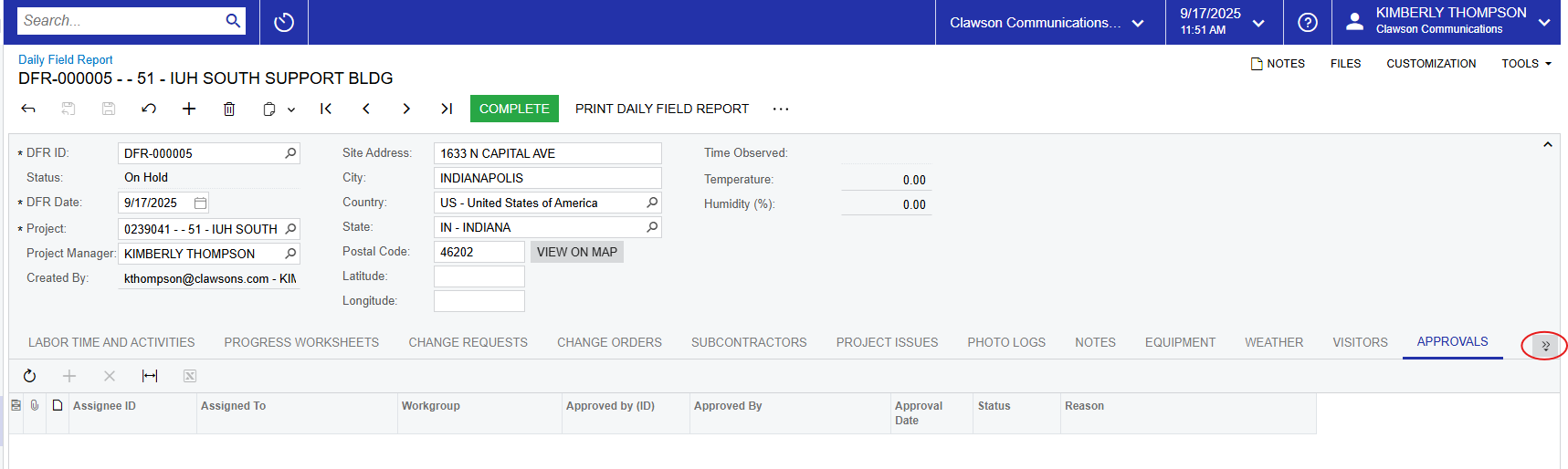Open the Tools menu
1568x469 pixels.
pos(1525,64)
